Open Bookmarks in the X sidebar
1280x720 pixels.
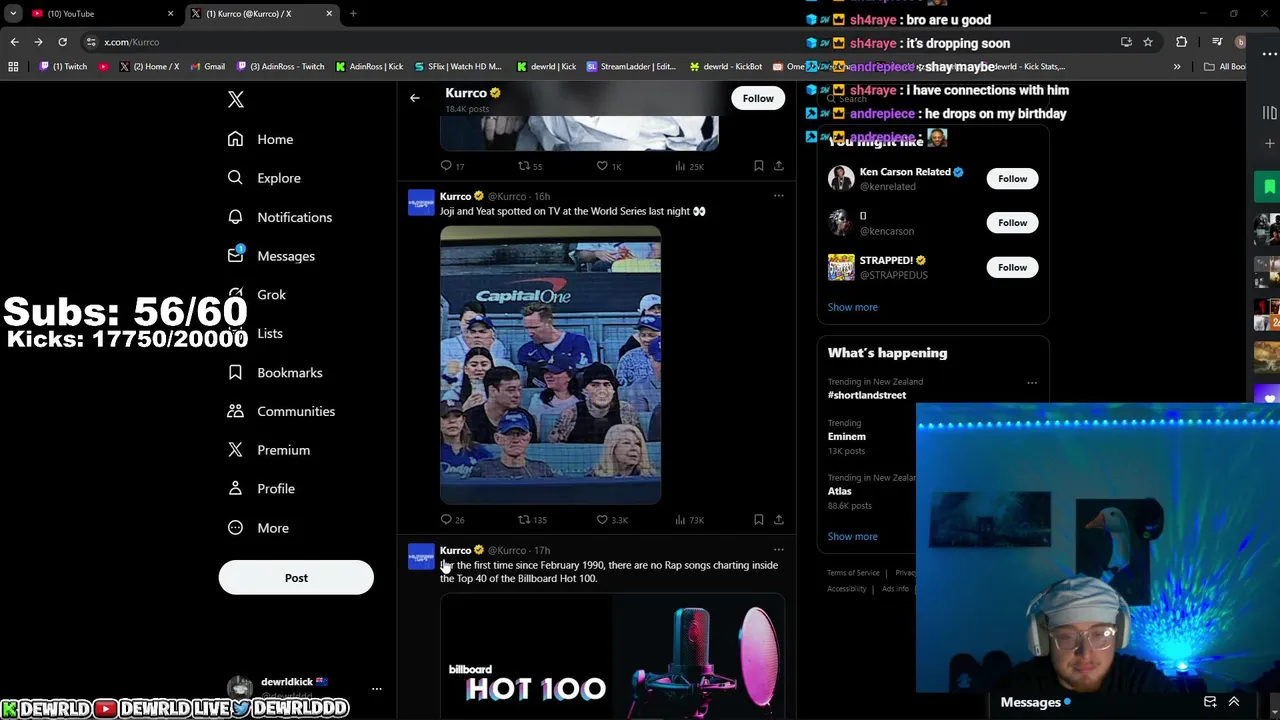coord(274,372)
